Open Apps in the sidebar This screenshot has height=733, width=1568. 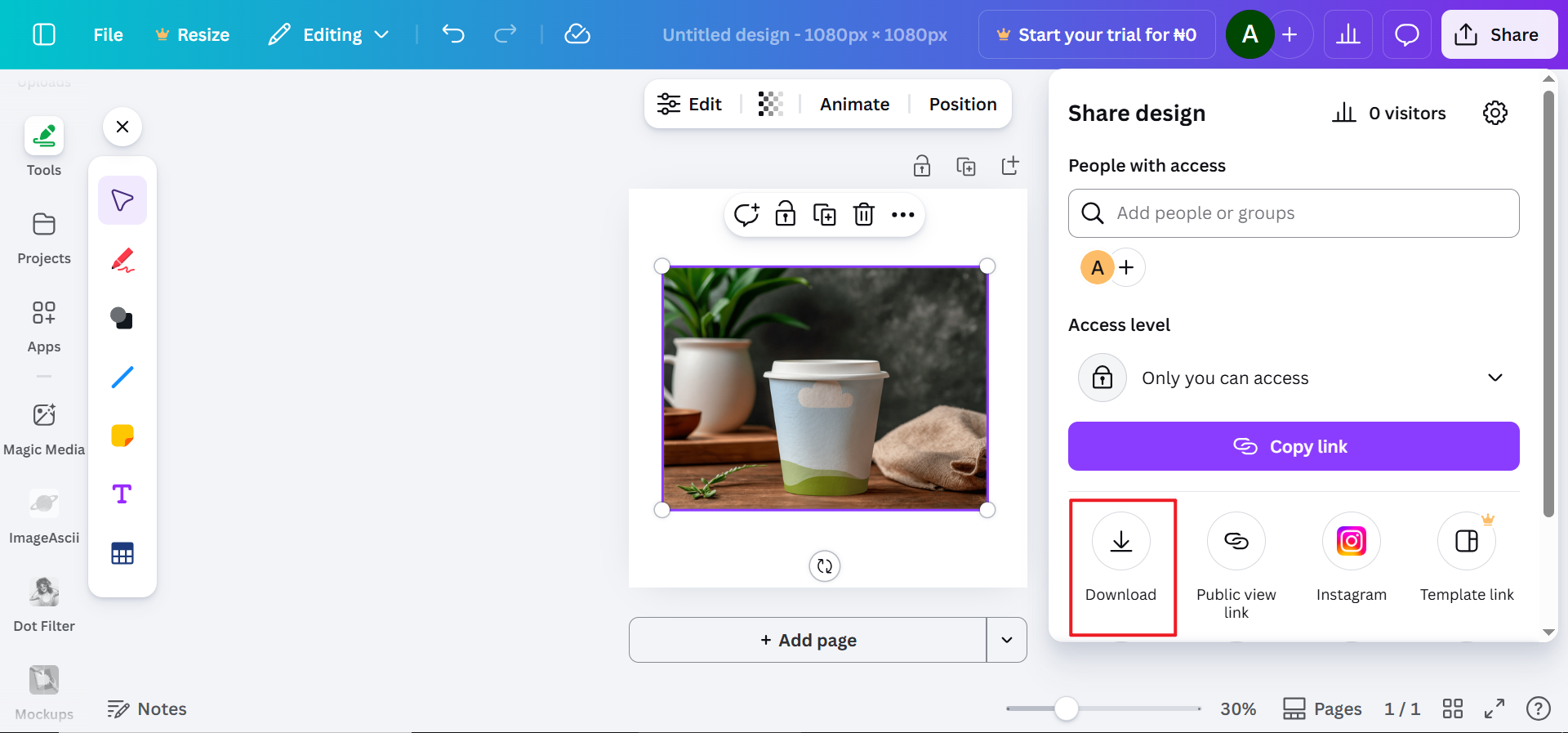click(44, 326)
